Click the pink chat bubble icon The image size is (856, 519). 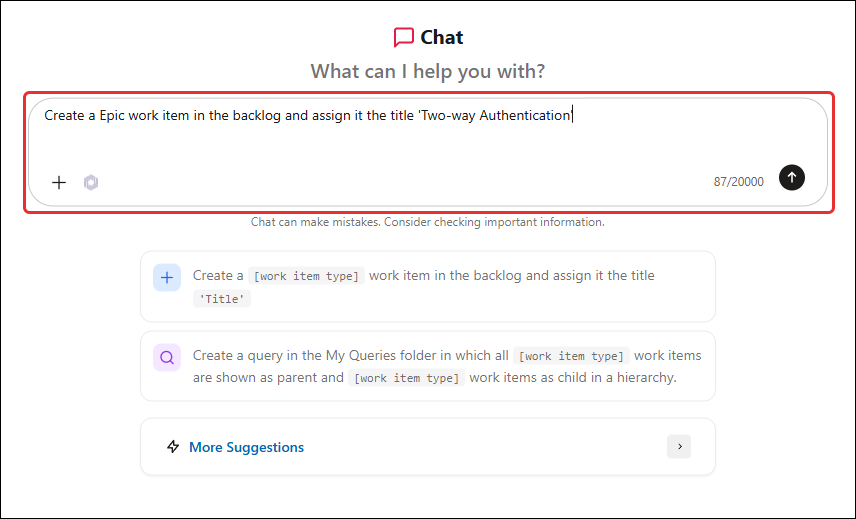(403, 38)
